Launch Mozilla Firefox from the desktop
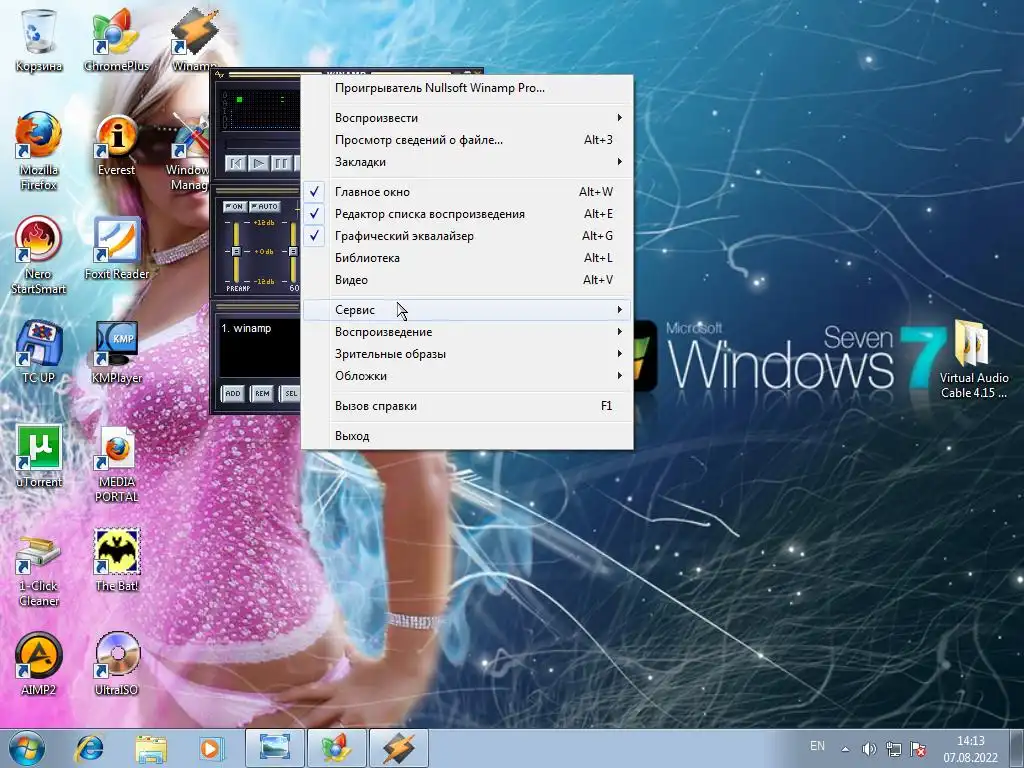This screenshot has width=1024, height=768. 39,150
